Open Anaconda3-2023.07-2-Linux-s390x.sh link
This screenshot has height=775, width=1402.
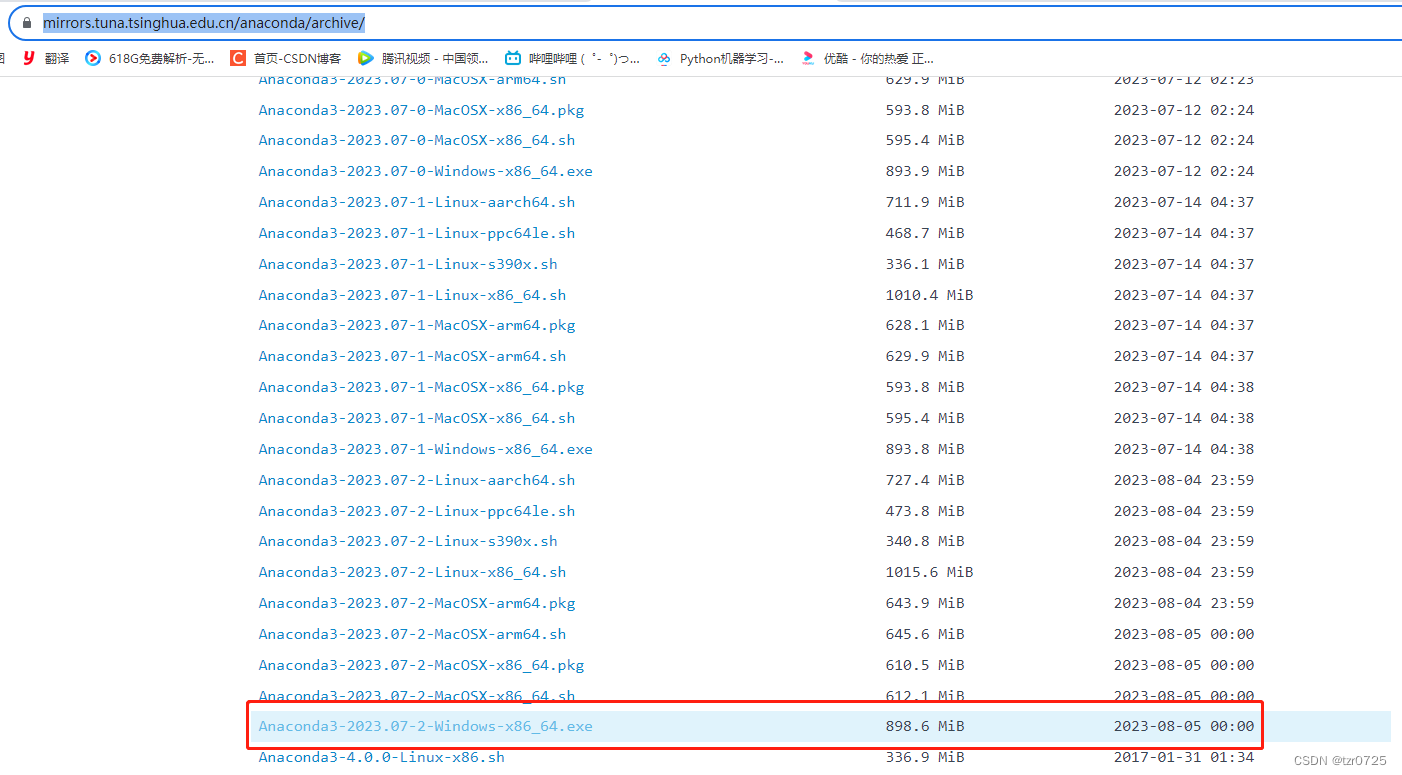[x=408, y=541]
